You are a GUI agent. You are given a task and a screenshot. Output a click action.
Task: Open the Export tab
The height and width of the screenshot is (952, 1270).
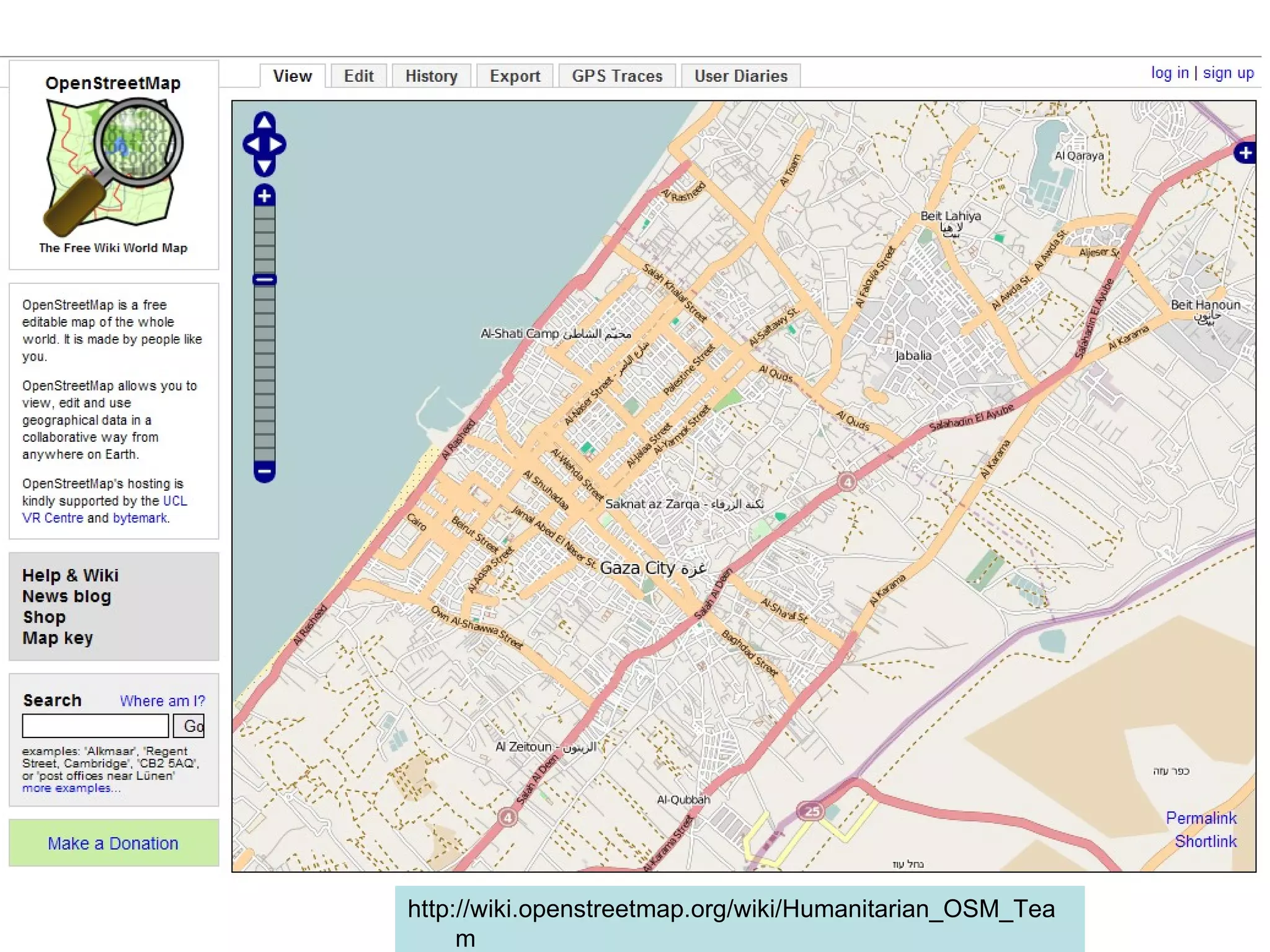515,76
